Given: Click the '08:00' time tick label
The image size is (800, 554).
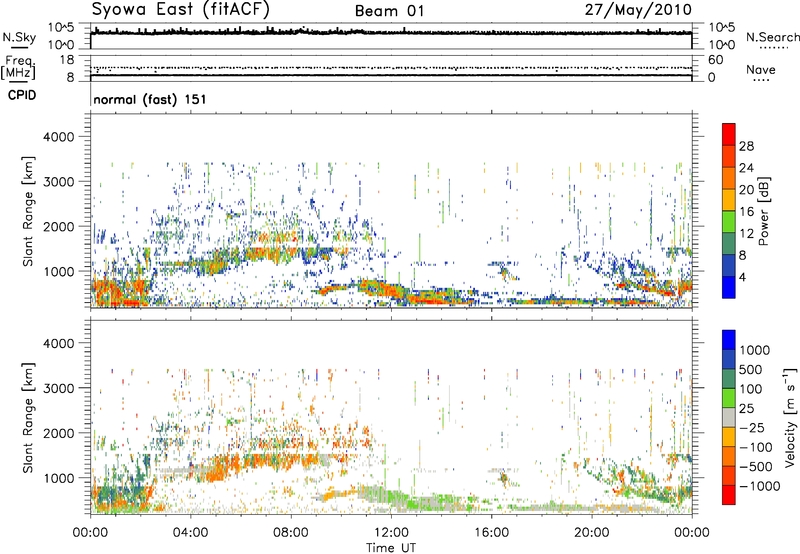Looking at the screenshot, I should 291,533.
